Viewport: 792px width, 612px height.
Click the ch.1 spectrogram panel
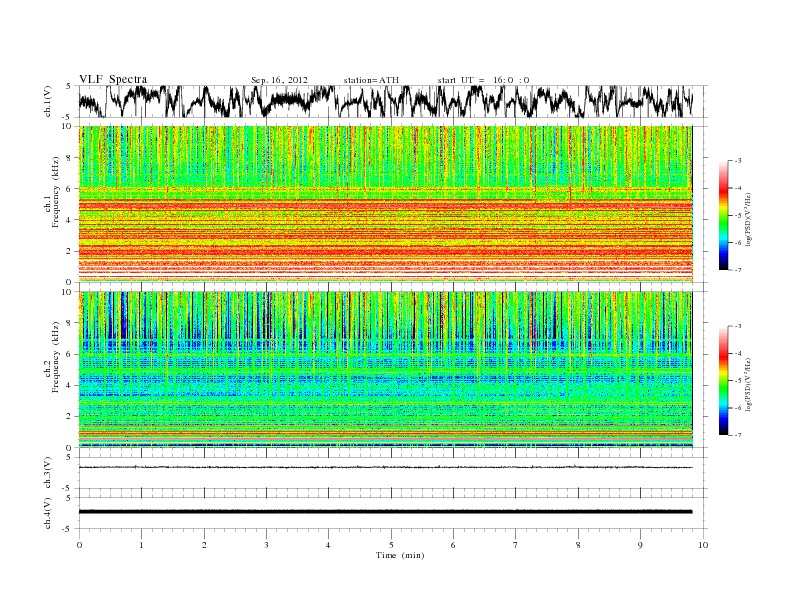(385, 203)
